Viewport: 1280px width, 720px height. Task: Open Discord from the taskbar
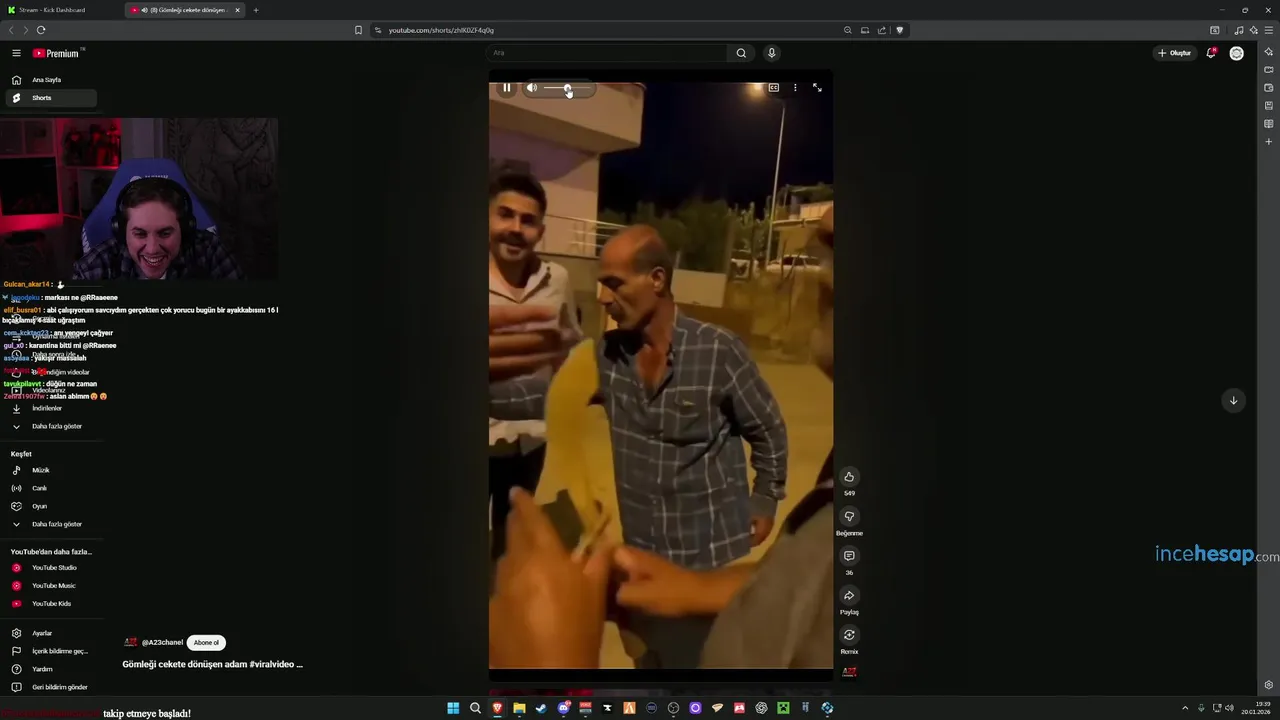click(563, 708)
